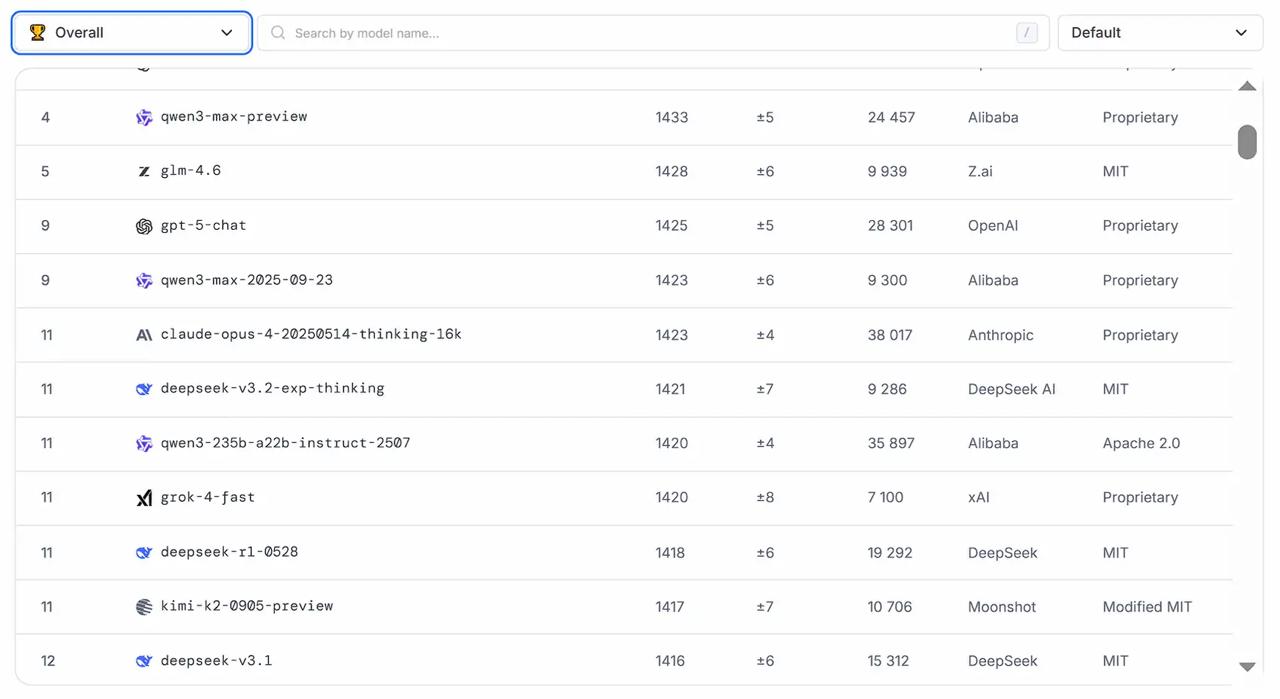Click the deepseek-v3.1 model name
The width and height of the screenshot is (1280, 699).
216,661
